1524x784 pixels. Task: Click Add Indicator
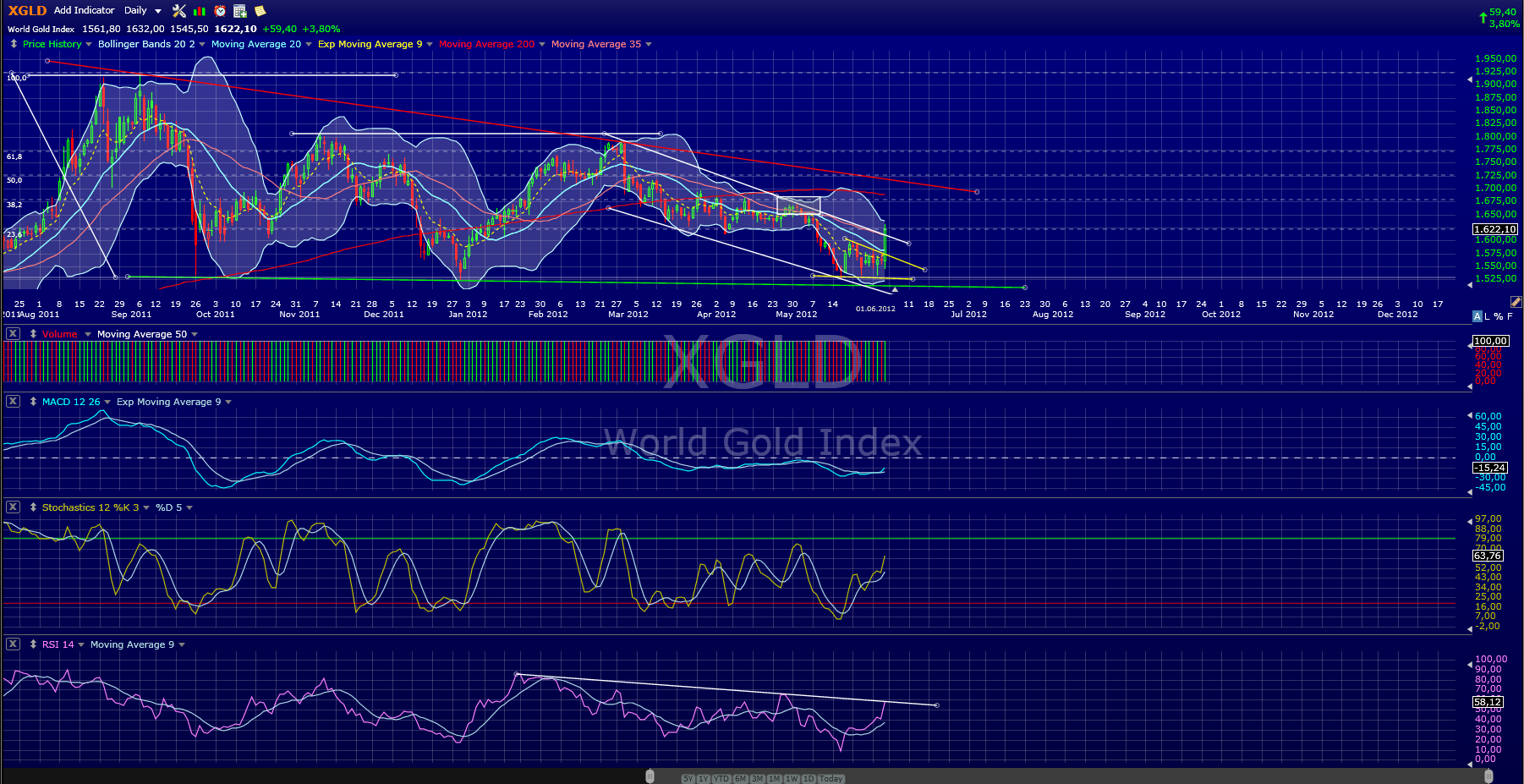tap(84, 11)
